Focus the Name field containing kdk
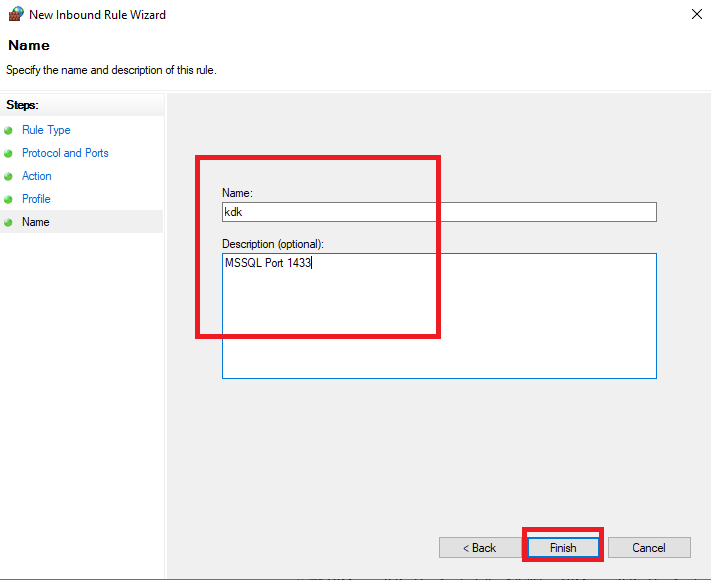 pos(439,212)
